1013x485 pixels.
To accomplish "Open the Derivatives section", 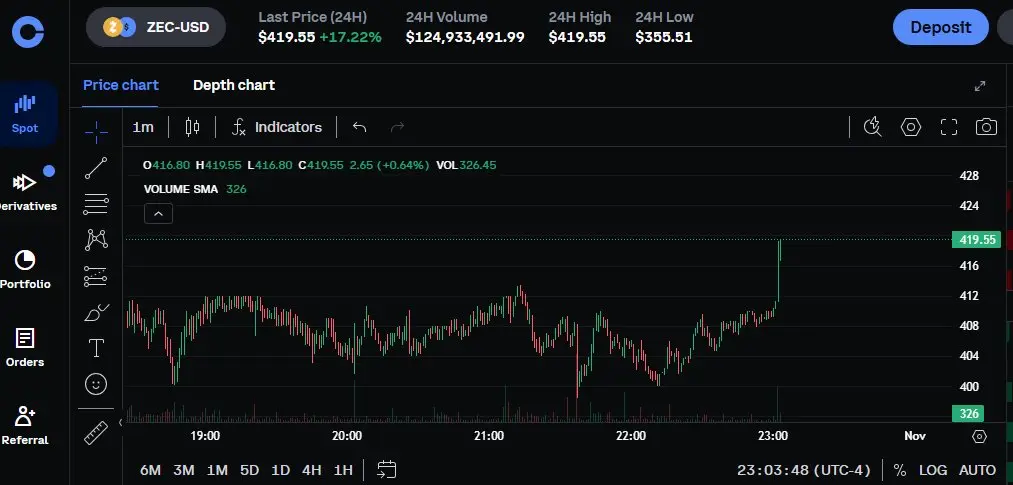I will (x=26, y=192).
